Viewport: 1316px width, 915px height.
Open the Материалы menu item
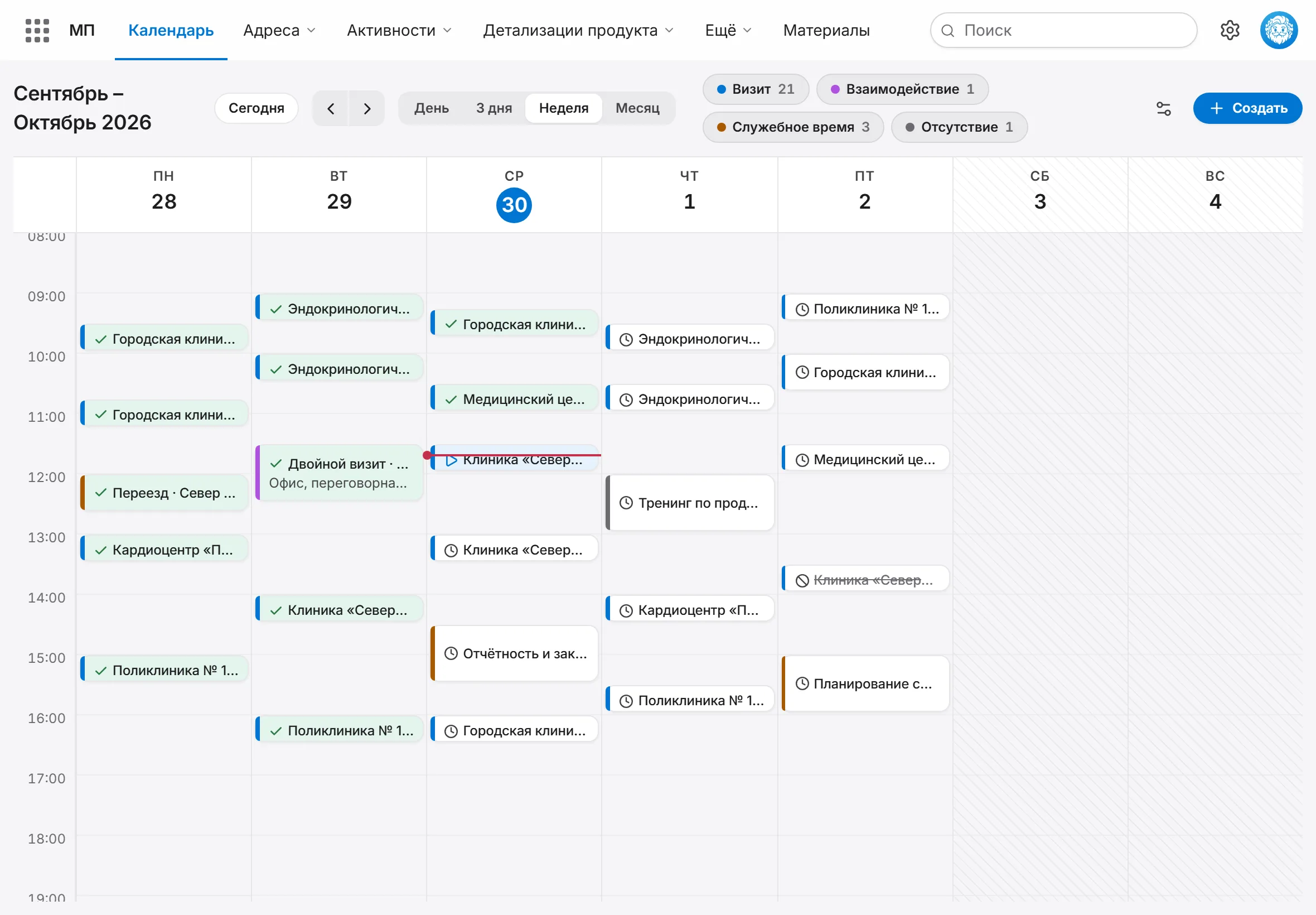[x=826, y=30]
